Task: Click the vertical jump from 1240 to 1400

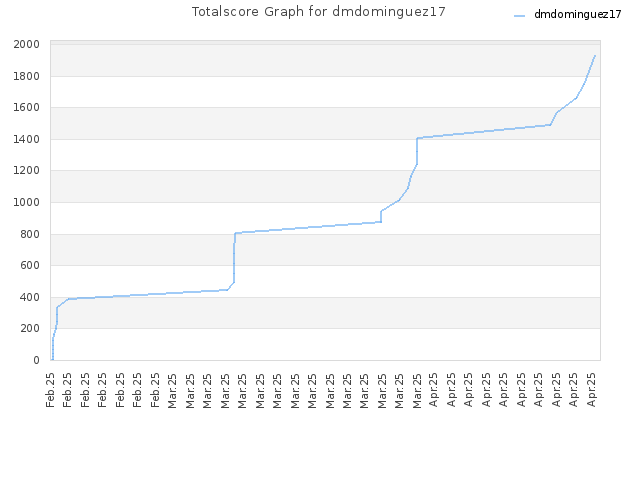Action: point(417,151)
